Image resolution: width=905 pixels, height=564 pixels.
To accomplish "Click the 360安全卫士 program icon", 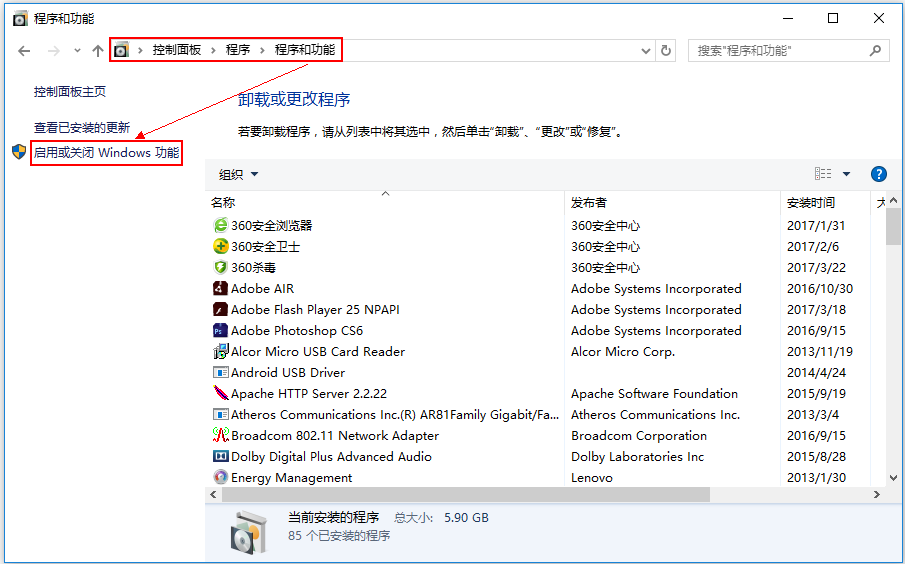I will coord(220,246).
